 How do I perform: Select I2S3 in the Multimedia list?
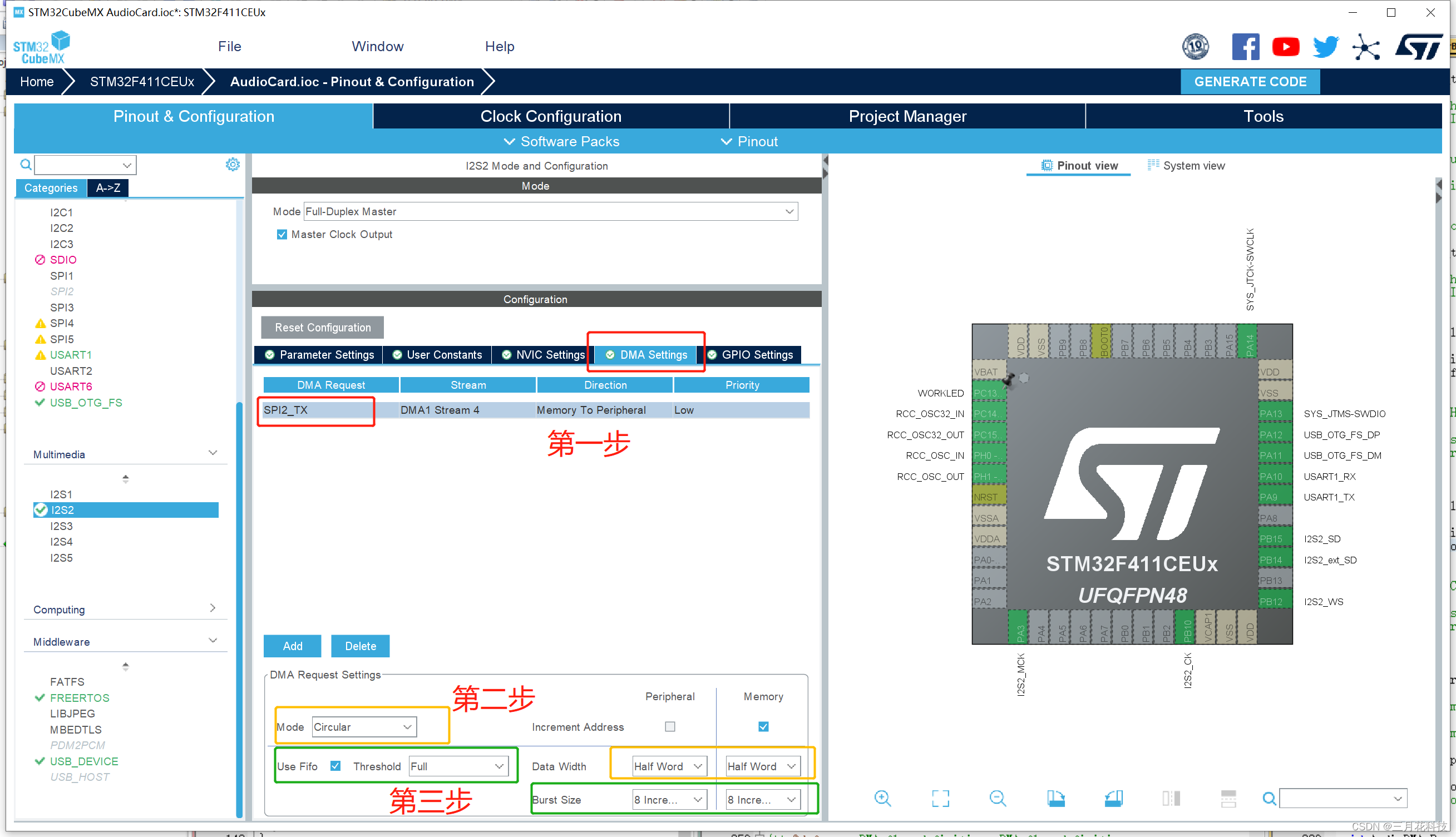pyautogui.click(x=61, y=526)
